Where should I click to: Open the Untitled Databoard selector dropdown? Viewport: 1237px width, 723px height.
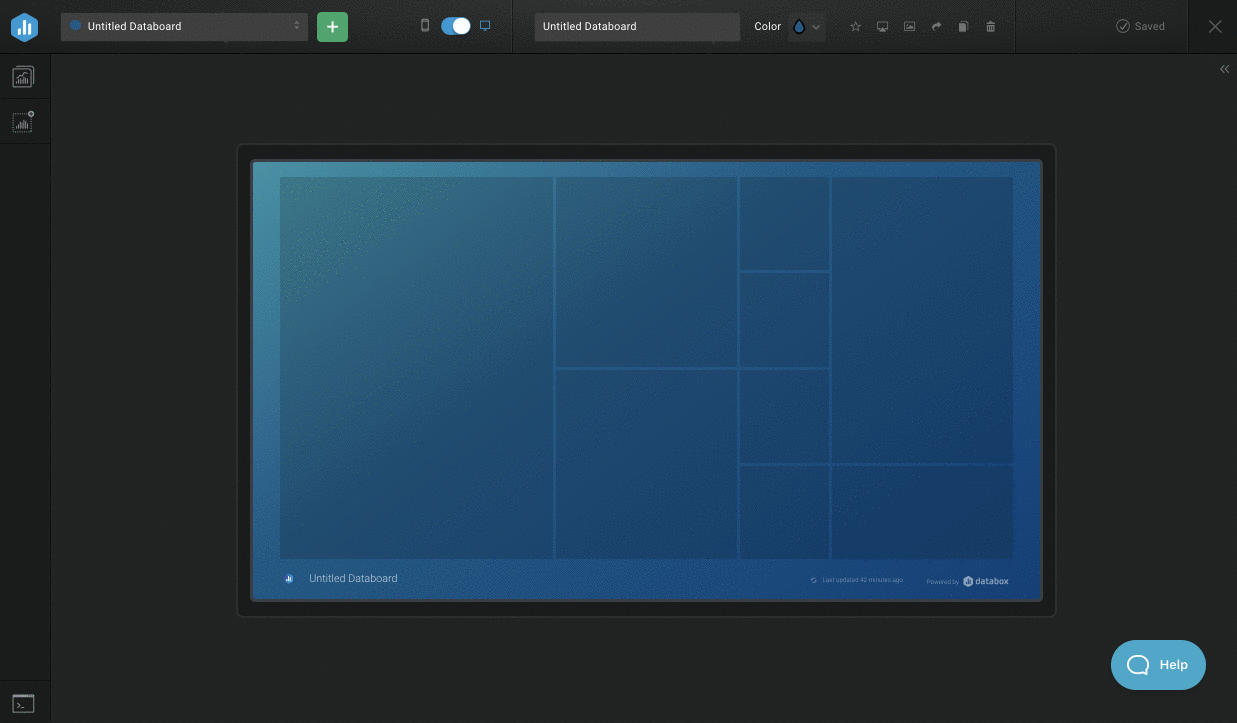pos(184,27)
